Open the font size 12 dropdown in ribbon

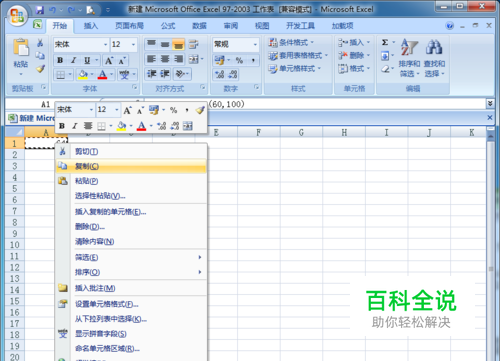click(x=133, y=44)
